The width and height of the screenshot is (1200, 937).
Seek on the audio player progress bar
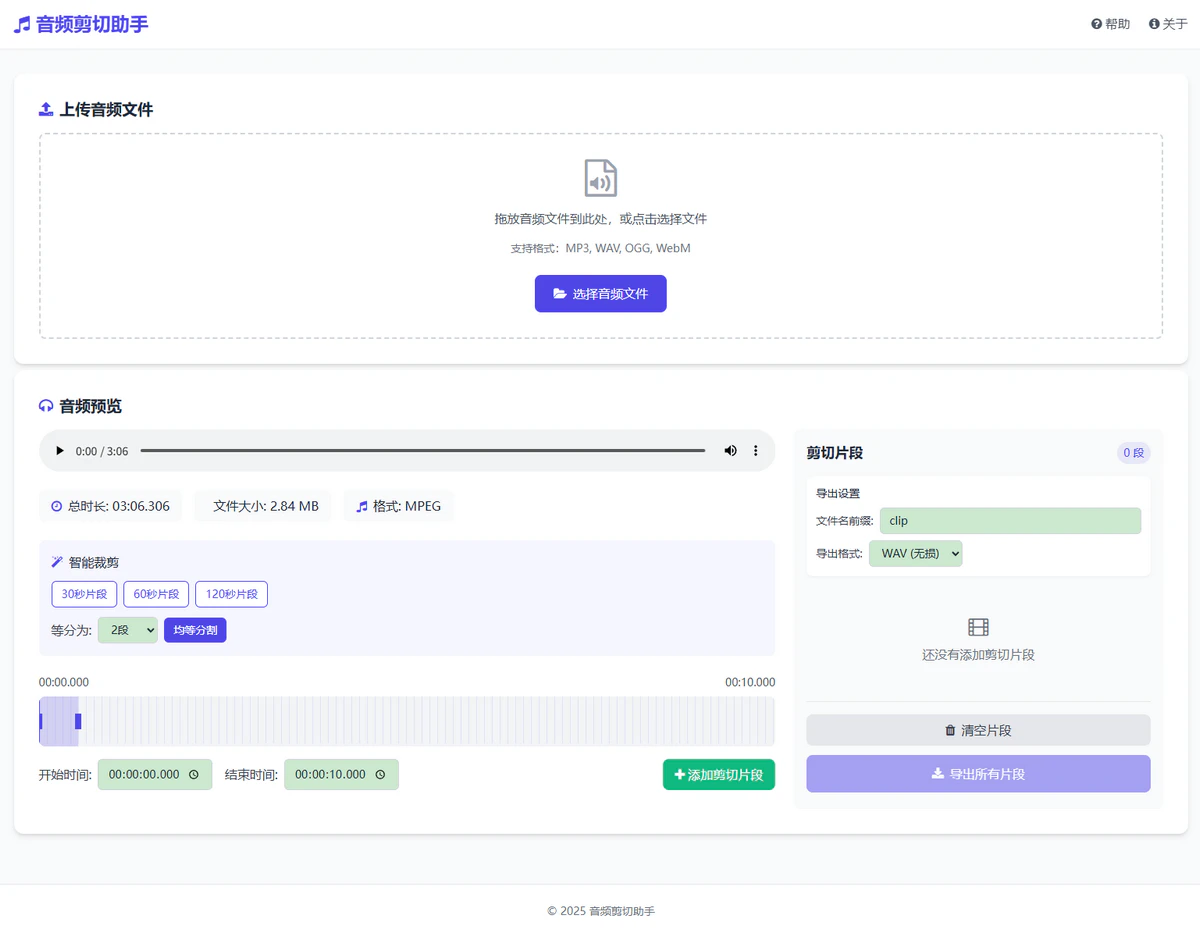click(422, 451)
